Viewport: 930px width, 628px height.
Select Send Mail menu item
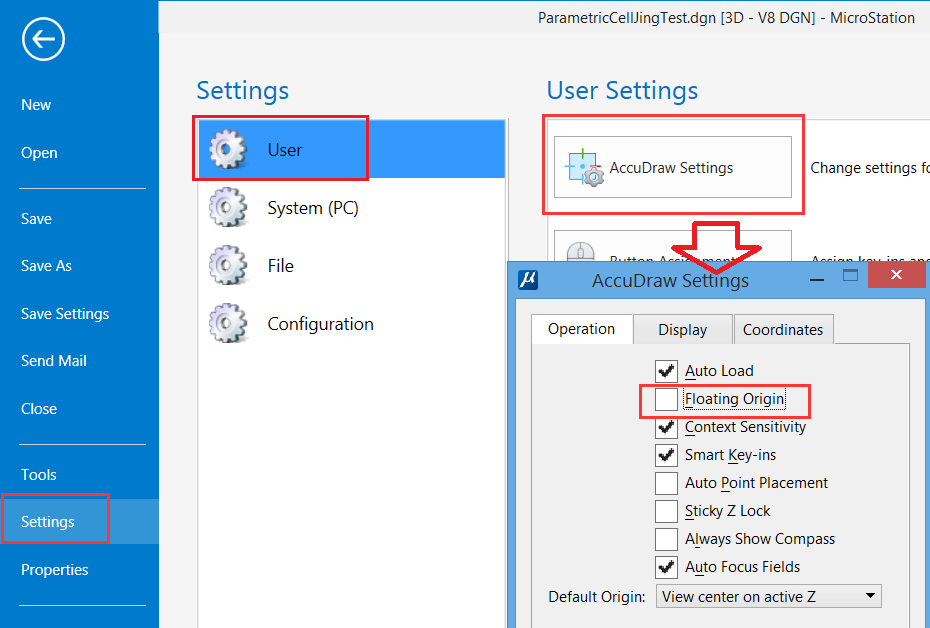(x=54, y=361)
